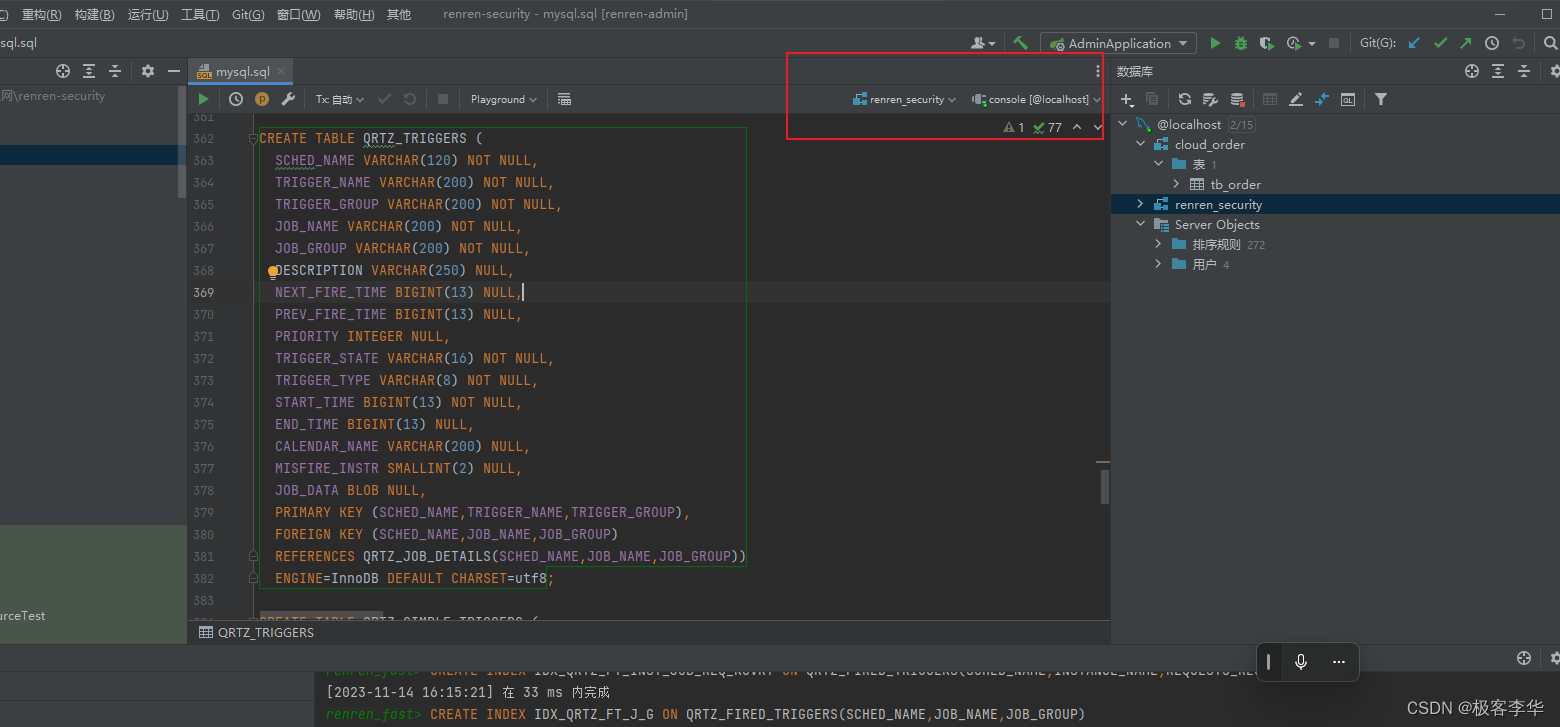The height and width of the screenshot is (727, 1560).
Task: Click the editor vertical scrollbar thumb
Action: 1105,487
